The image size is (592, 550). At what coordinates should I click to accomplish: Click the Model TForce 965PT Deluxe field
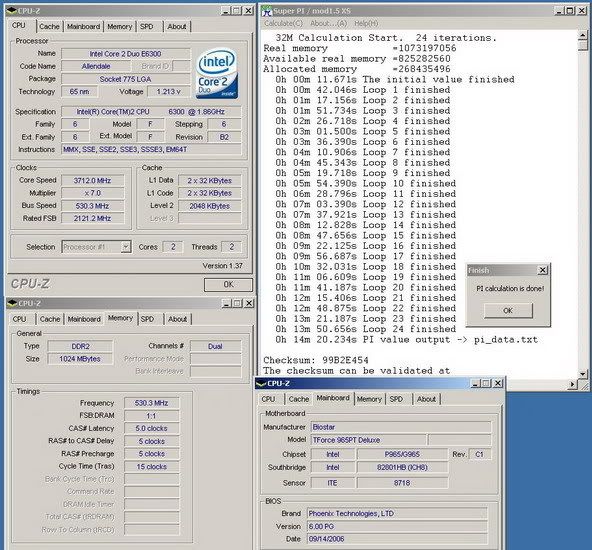coord(368,440)
